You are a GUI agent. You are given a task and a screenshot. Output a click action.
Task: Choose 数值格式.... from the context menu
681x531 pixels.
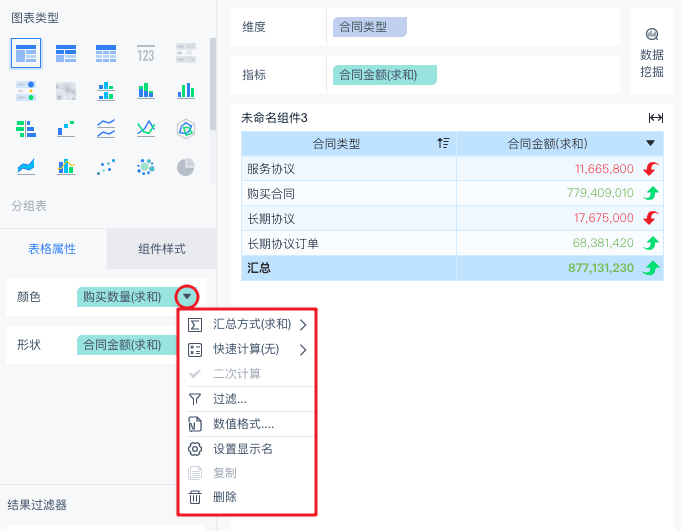pos(248,424)
